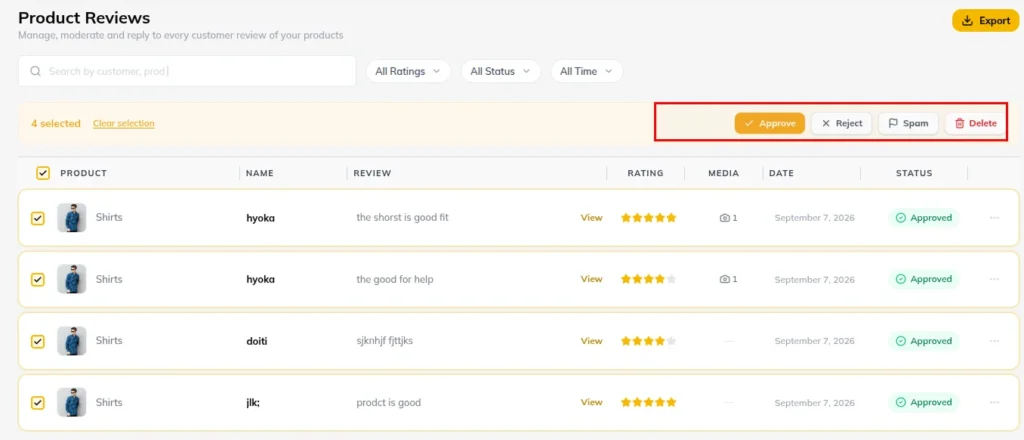Delete the selected reviews
Viewport: 1024px width, 440px height.
(x=975, y=123)
